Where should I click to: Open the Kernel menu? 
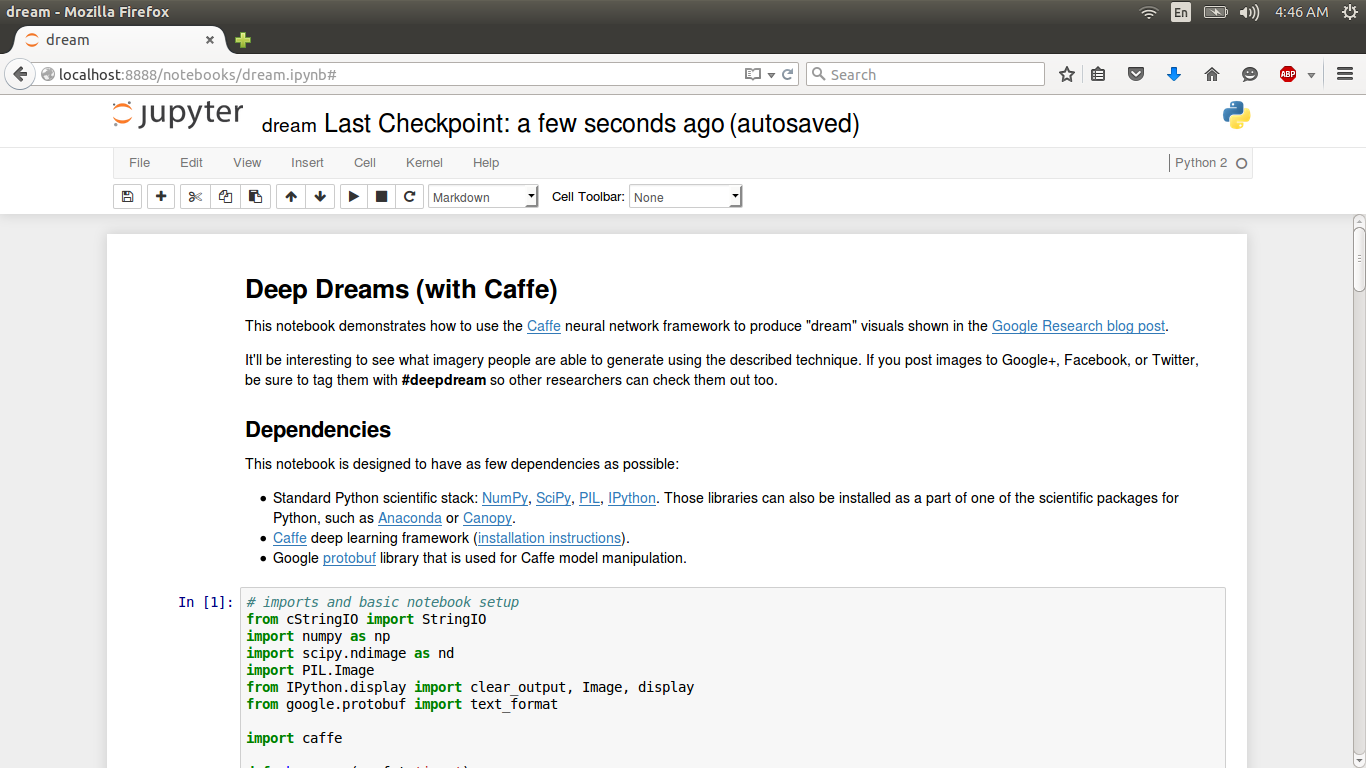424,163
